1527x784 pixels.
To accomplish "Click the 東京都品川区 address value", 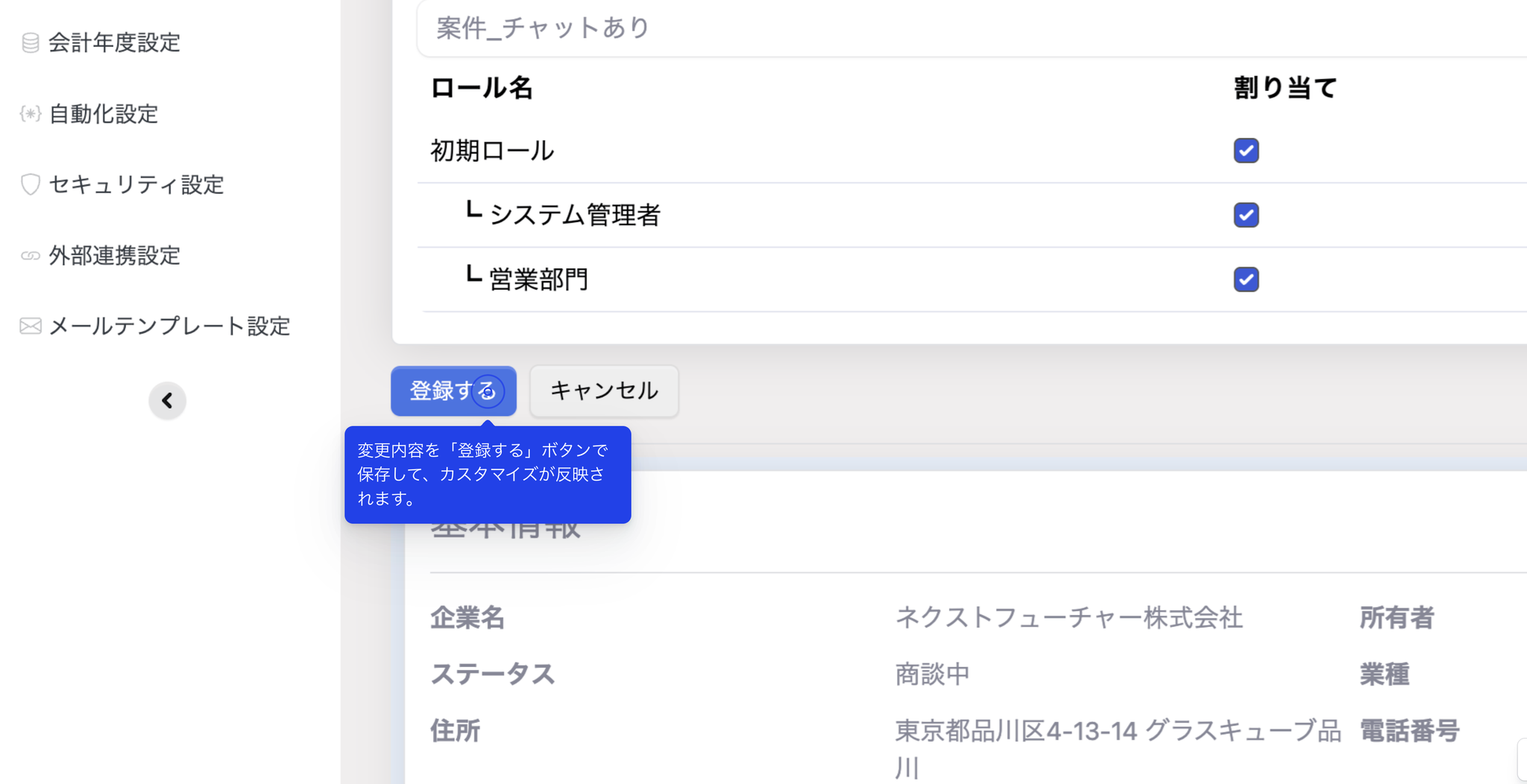I will tap(1118, 748).
